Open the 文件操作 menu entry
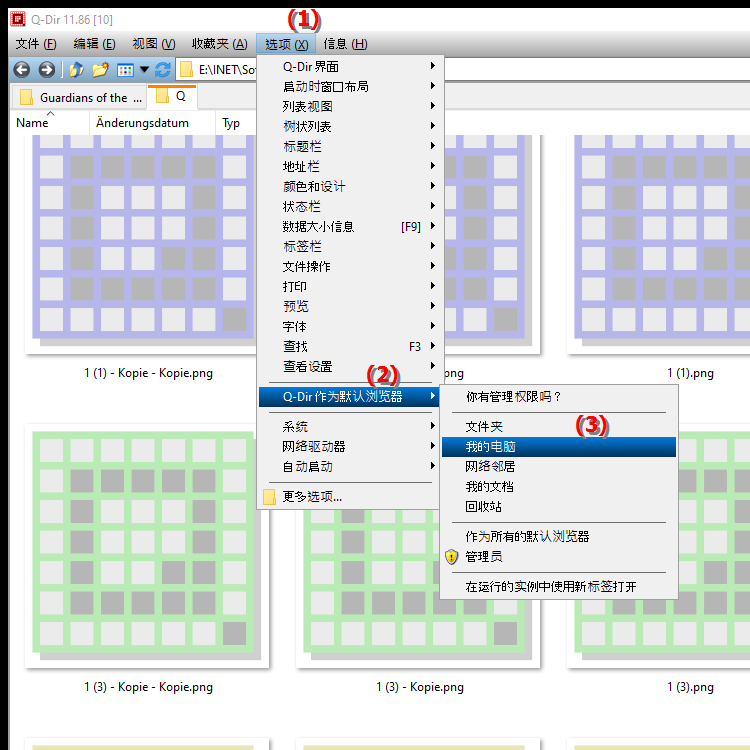Viewport: 750px width, 750px height. (x=350, y=266)
